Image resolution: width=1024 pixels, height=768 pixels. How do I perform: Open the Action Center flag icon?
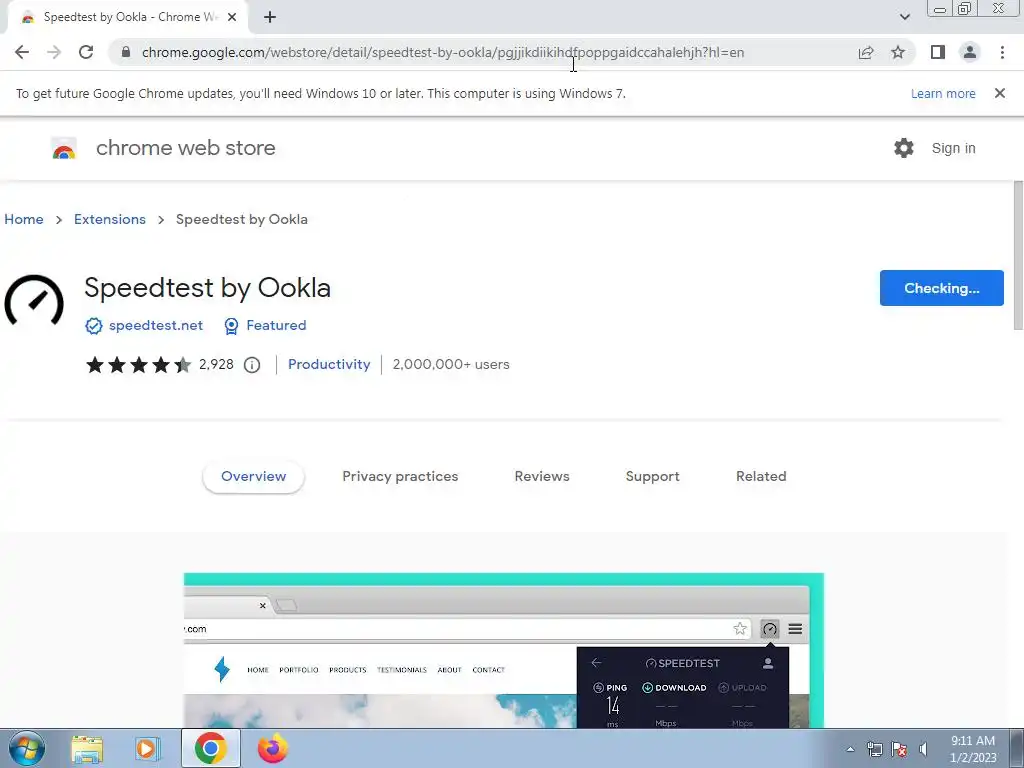(x=899, y=749)
